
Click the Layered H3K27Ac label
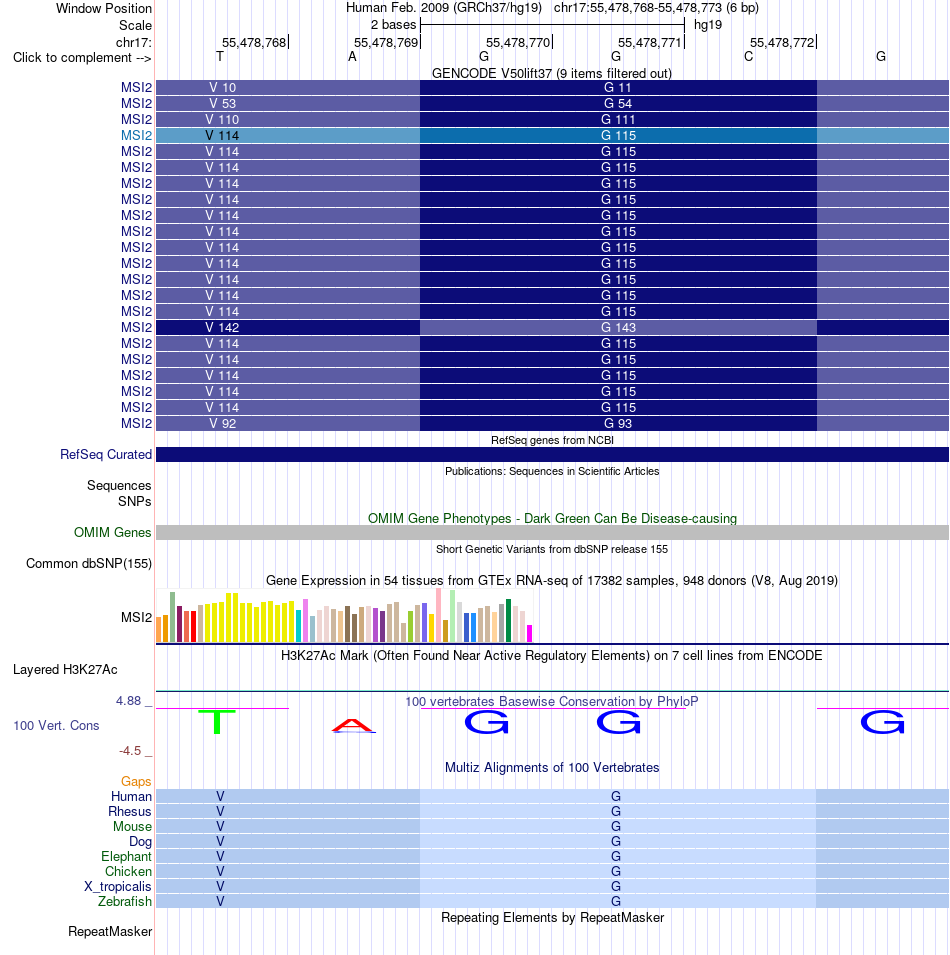(65, 669)
